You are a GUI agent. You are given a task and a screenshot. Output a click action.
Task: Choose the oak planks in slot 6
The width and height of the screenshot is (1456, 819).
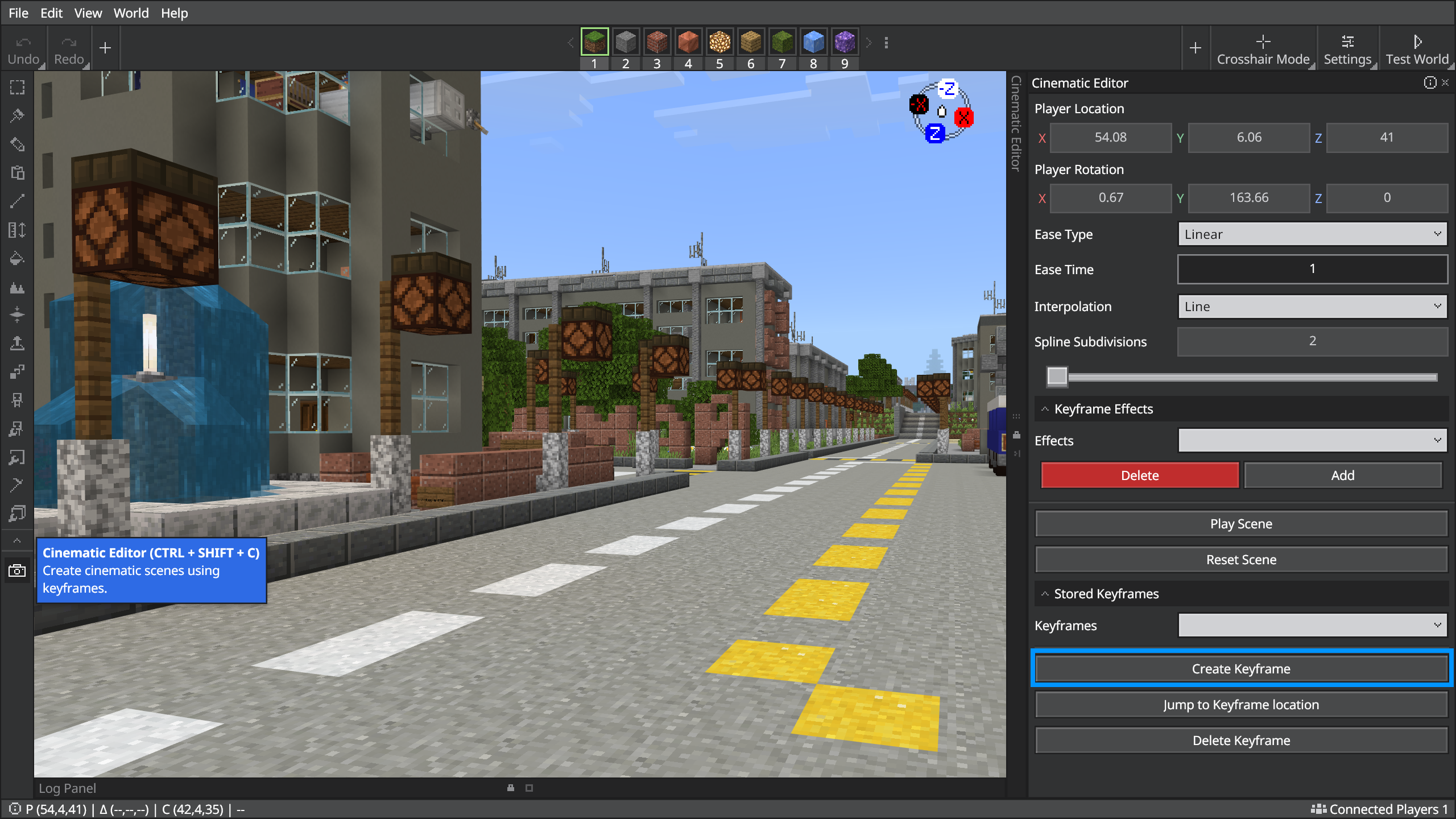click(x=751, y=42)
